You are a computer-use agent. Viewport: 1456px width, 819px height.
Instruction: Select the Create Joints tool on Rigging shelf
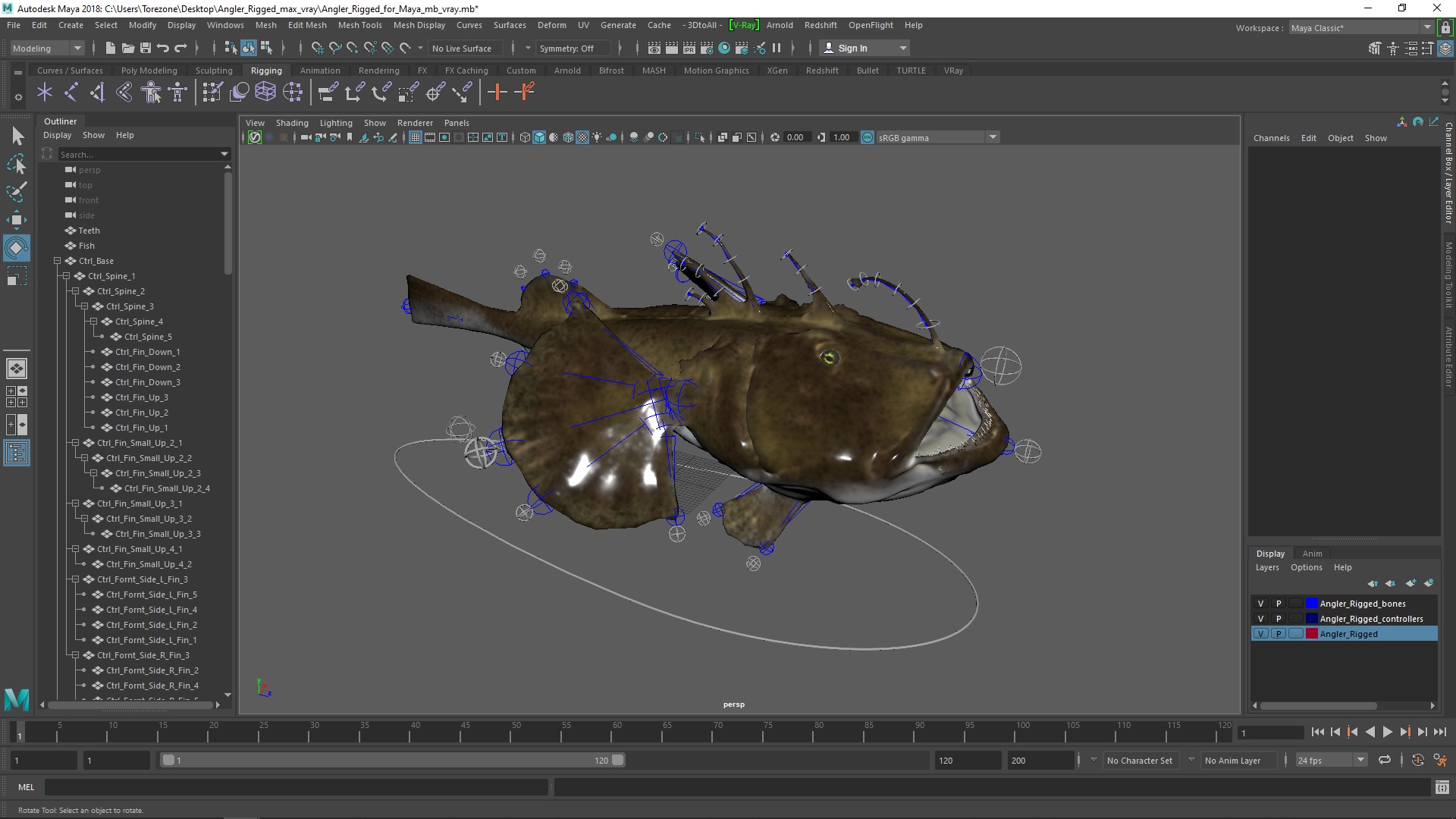click(71, 93)
